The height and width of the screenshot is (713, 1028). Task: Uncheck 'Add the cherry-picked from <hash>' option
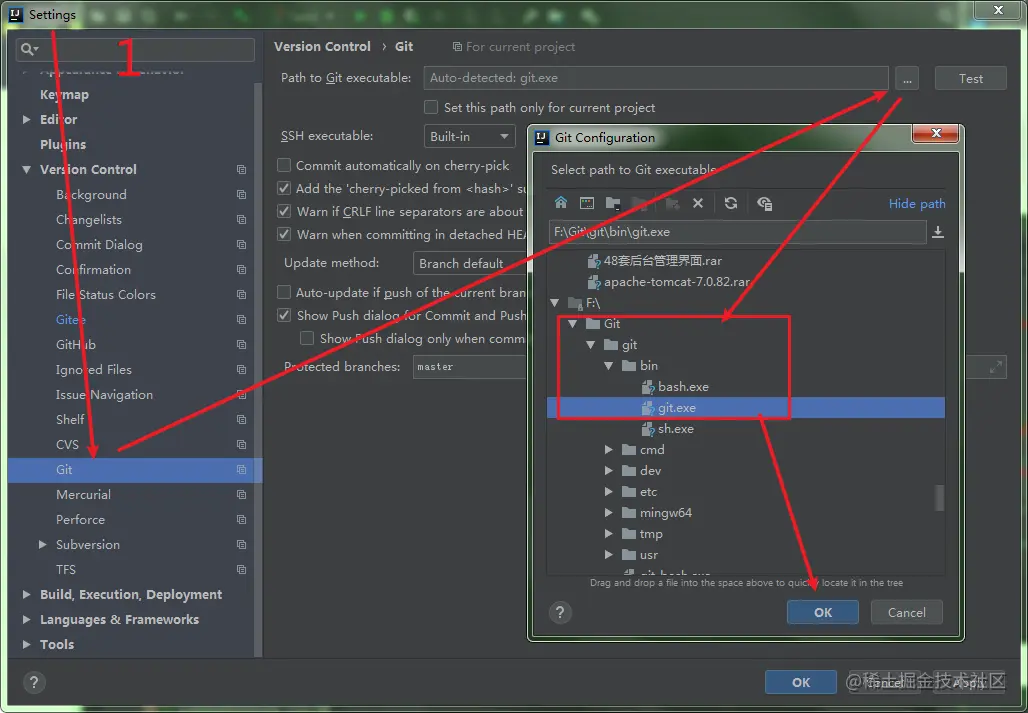coord(284,188)
